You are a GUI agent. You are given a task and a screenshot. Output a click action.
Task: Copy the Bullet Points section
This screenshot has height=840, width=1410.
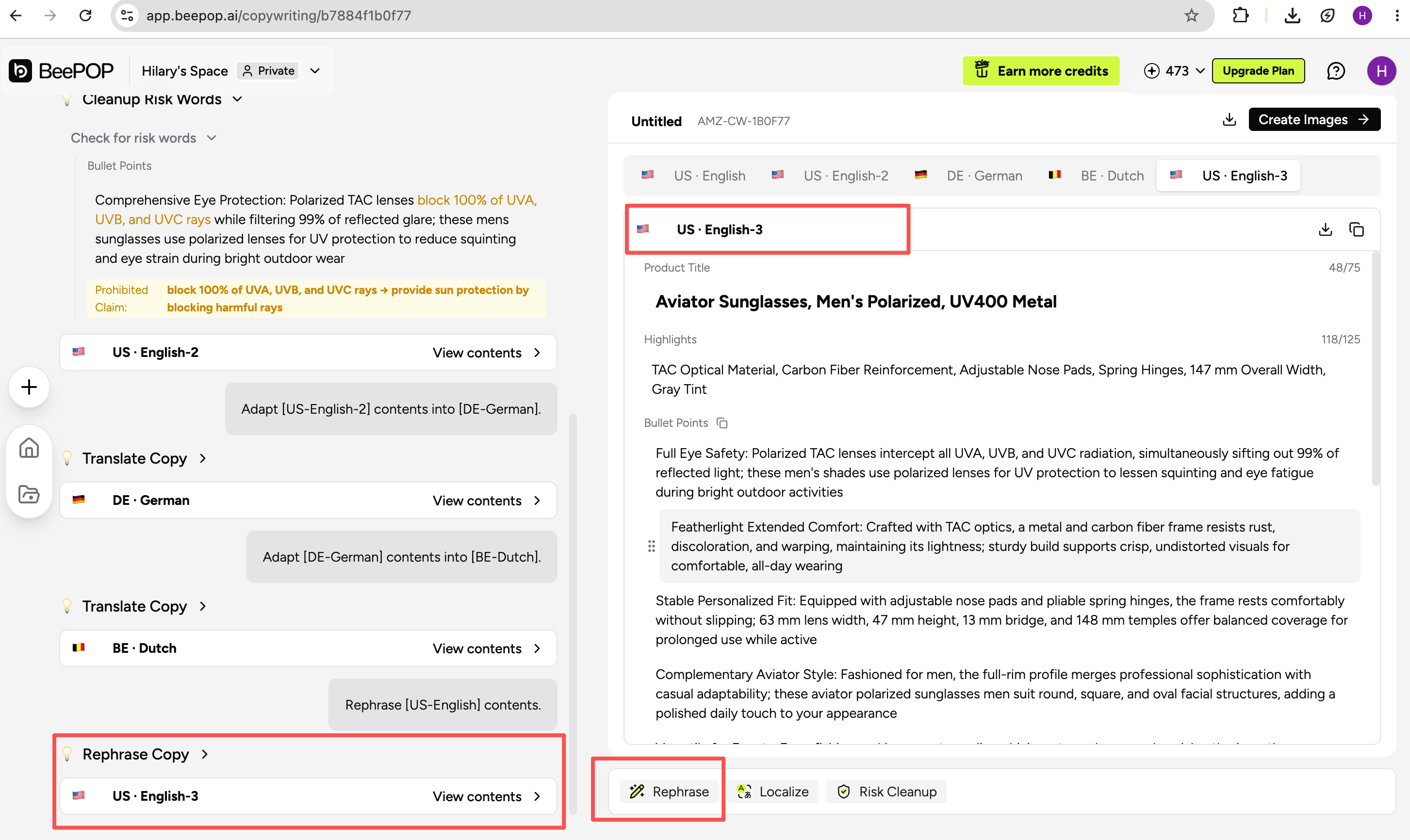(x=722, y=423)
